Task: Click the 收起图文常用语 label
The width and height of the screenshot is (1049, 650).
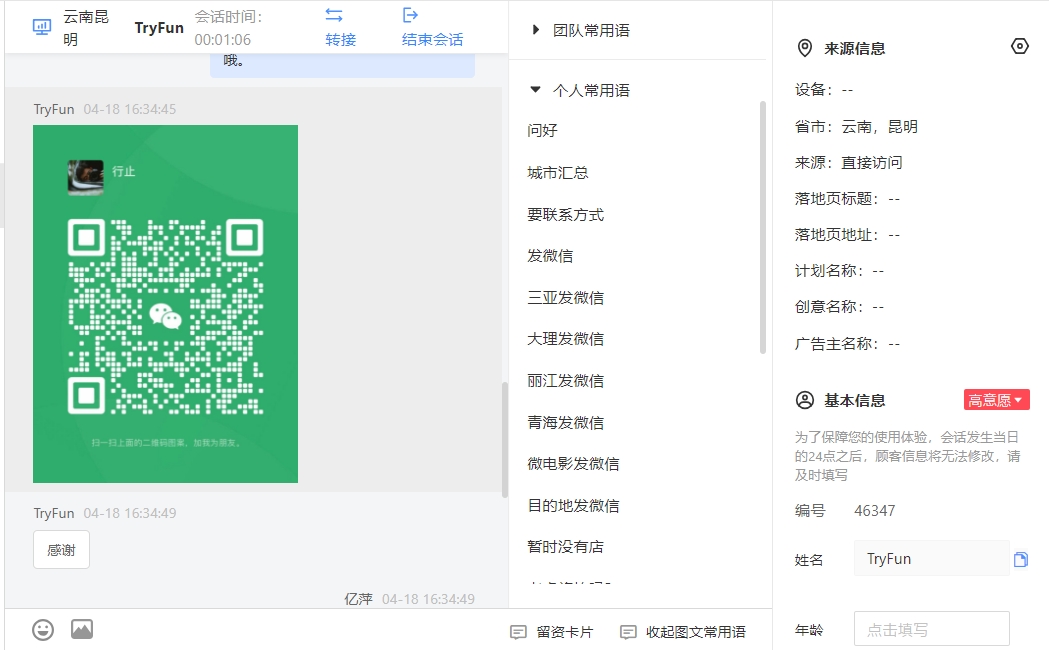Action: pyautogui.click(x=696, y=632)
